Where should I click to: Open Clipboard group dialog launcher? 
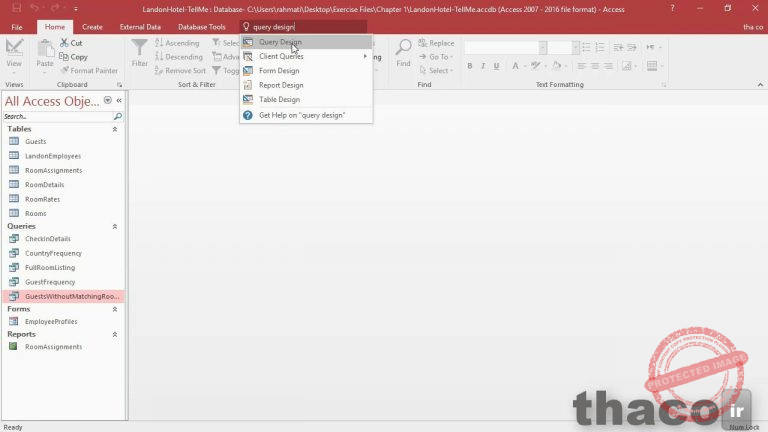click(x=120, y=85)
